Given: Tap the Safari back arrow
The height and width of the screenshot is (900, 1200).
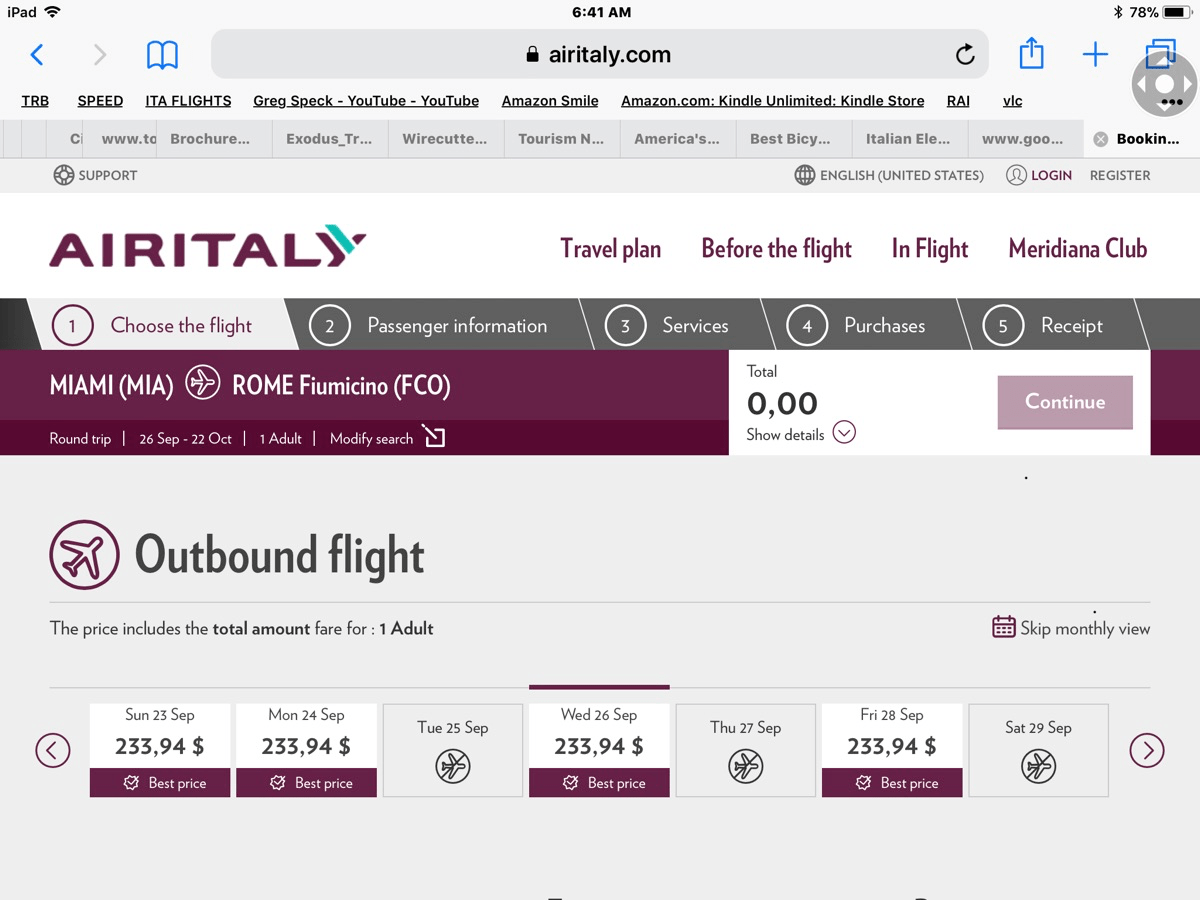Looking at the screenshot, I should click(x=37, y=54).
